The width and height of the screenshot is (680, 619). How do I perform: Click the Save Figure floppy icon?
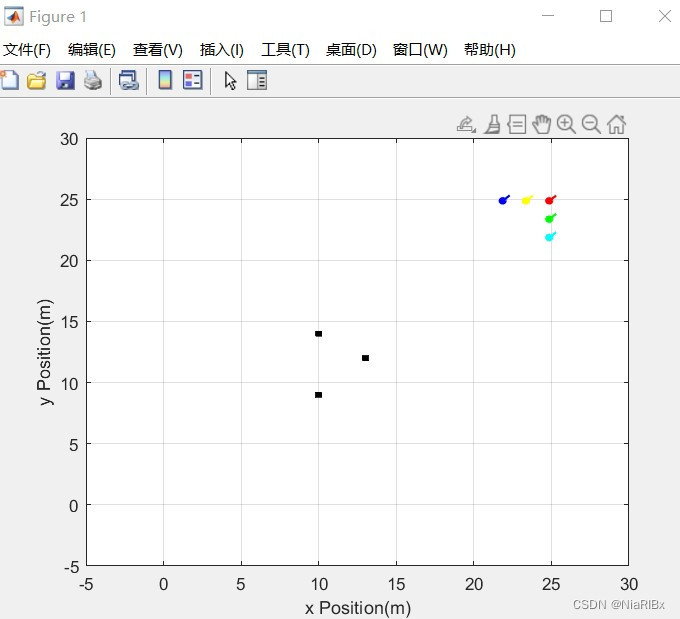[65, 80]
